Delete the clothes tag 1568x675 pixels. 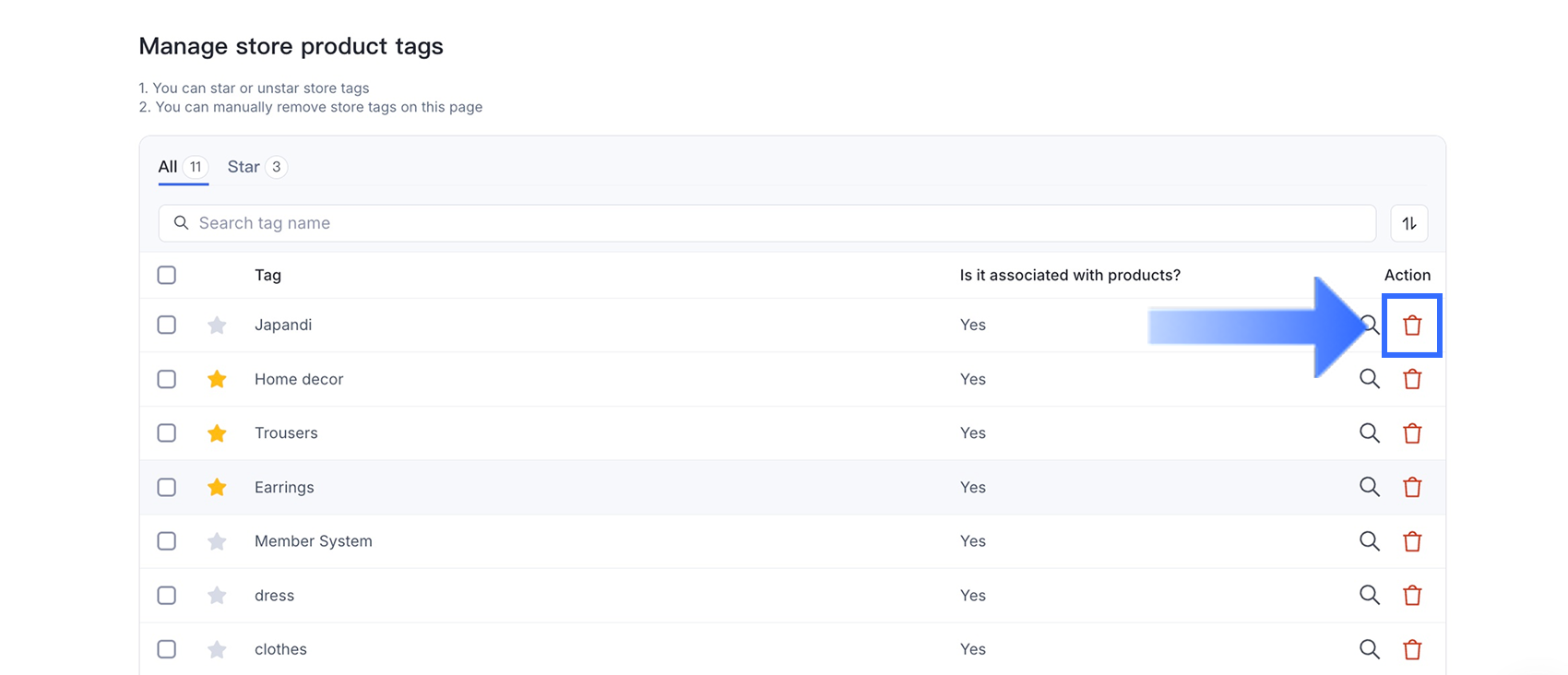1411,649
